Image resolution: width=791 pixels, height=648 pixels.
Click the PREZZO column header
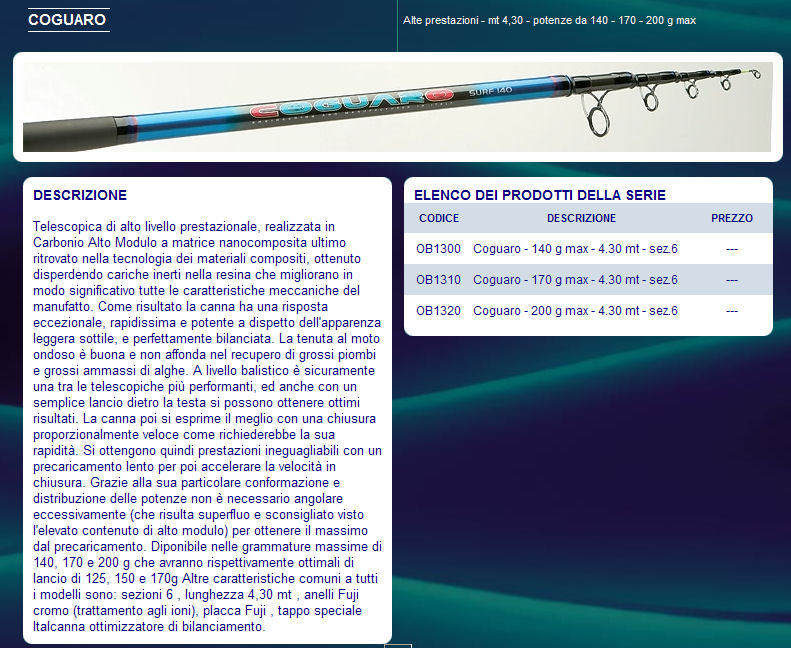[x=731, y=218]
